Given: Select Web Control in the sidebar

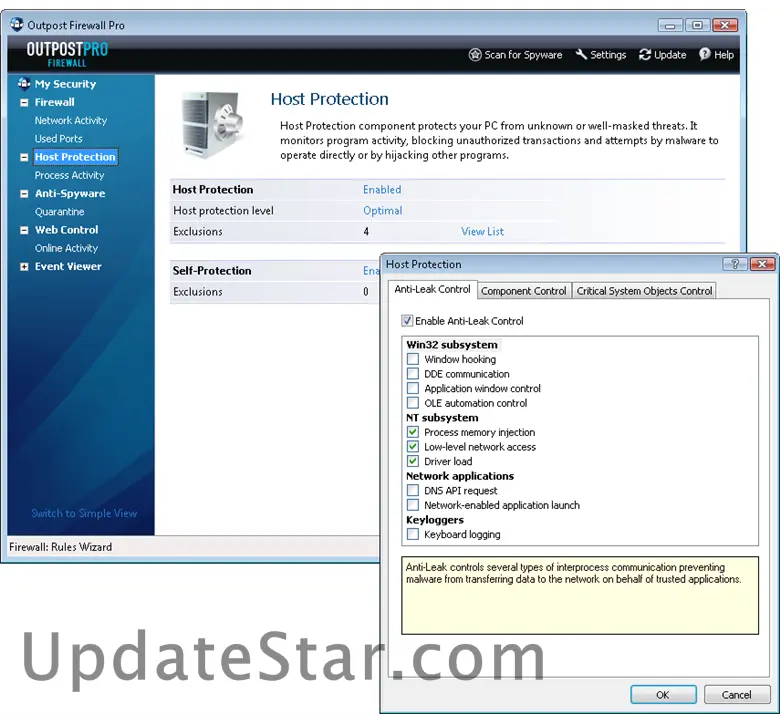Looking at the screenshot, I should 67,230.
